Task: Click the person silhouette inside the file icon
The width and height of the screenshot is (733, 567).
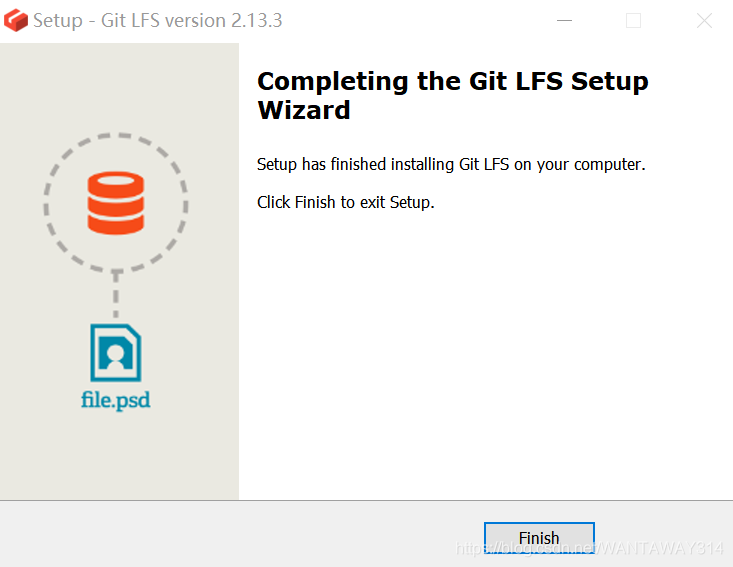Action: tap(115, 356)
